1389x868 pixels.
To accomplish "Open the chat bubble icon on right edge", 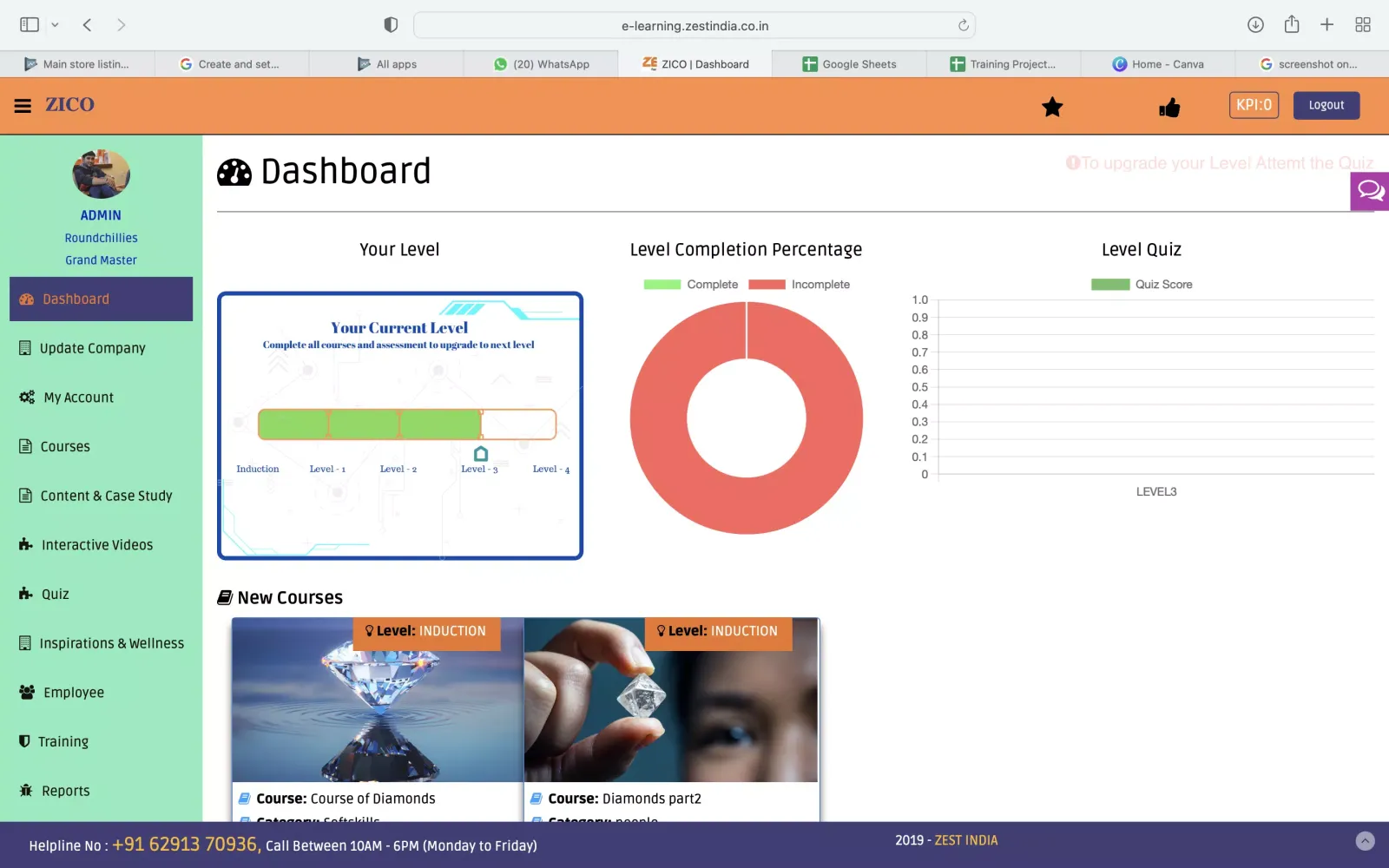I will point(1370,190).
